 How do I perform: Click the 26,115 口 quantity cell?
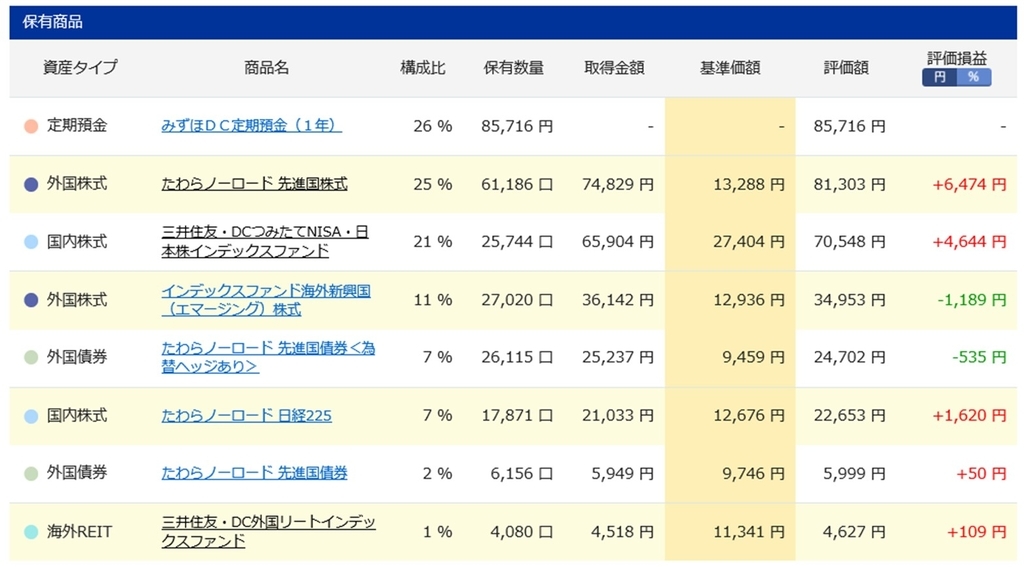tap(517, 357)
